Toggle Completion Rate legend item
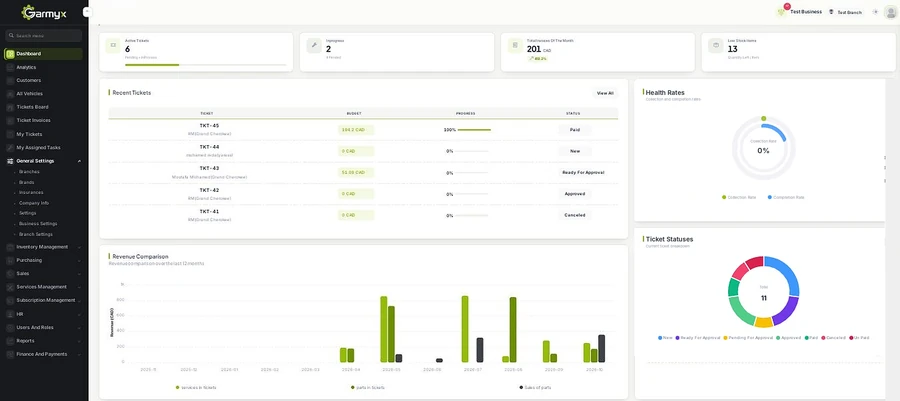This screenshot has height=401, width=900. pyautogui.click(x=786, y=197)
